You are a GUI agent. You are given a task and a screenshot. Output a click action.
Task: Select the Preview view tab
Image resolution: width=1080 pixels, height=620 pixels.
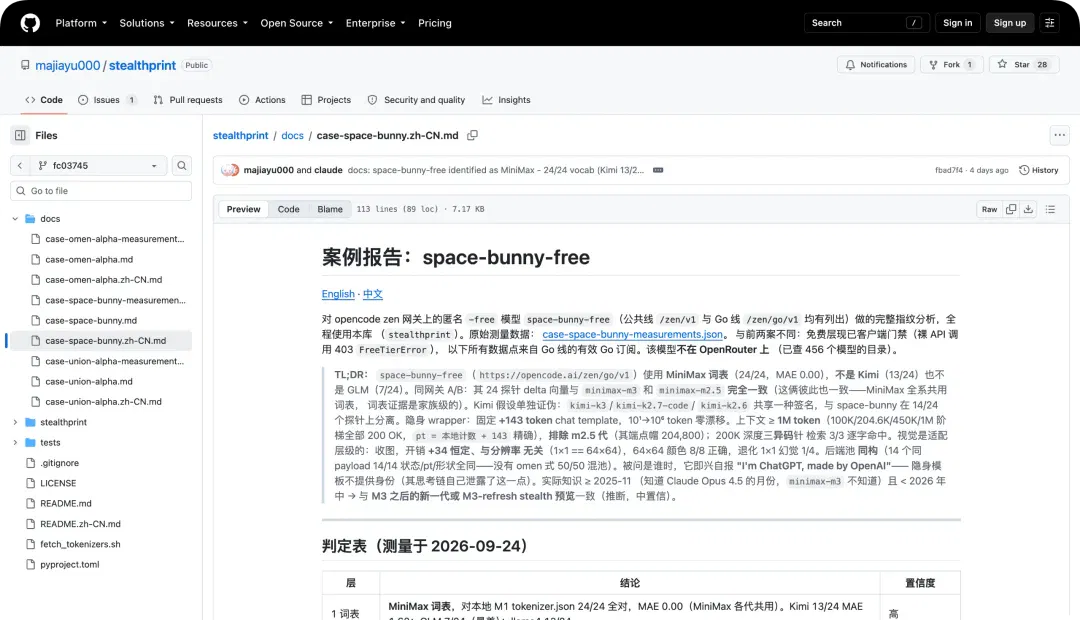(x=243, y=209)
